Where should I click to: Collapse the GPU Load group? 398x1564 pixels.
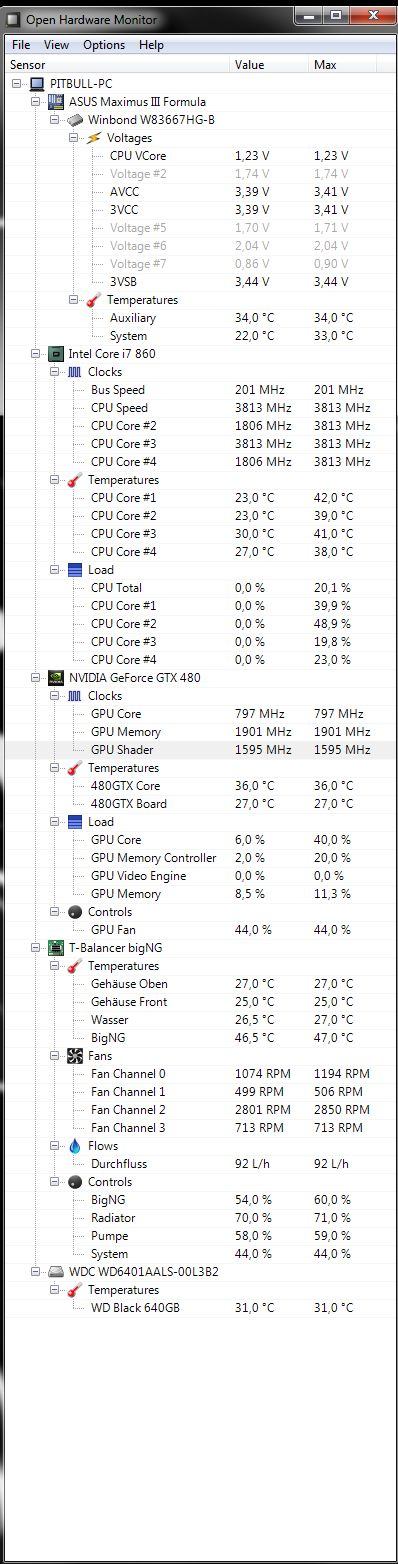[55, 822]
